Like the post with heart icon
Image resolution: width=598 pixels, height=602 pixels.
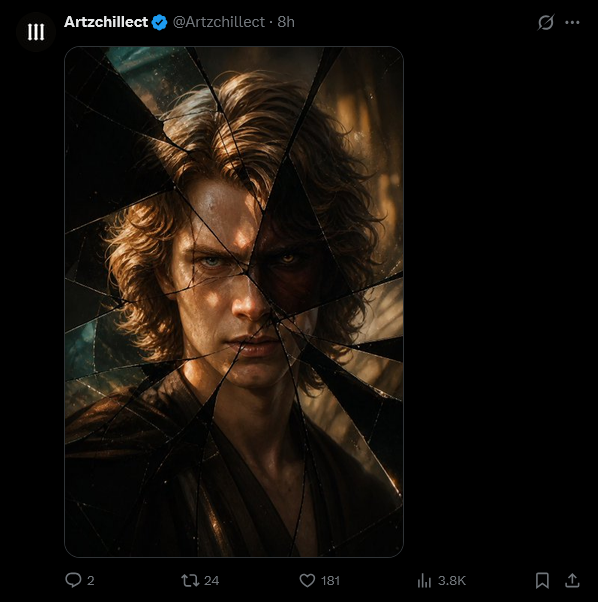pyautogui.click(x=307, y=580)
